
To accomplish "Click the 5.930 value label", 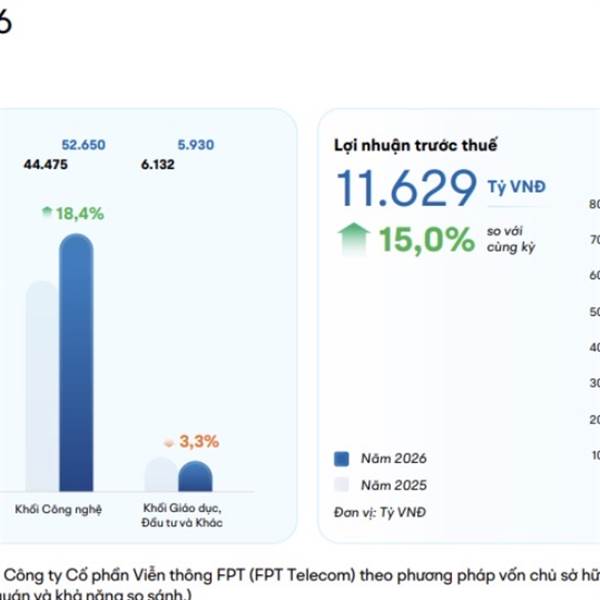I will (195, 146).
